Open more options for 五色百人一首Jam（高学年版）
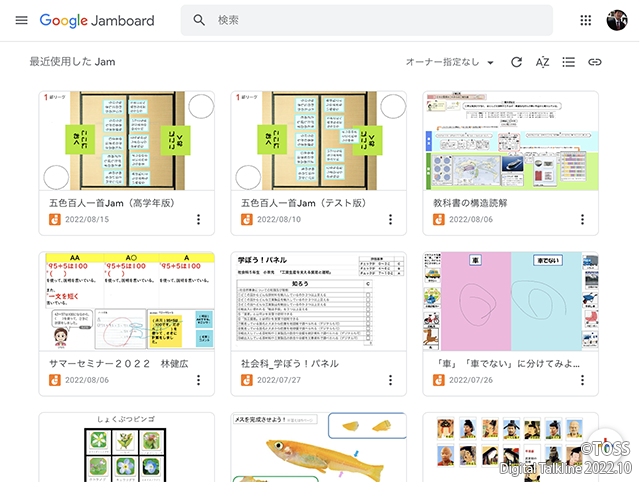Viewport: 640px width, 482px height. click(x=198, y=219)
